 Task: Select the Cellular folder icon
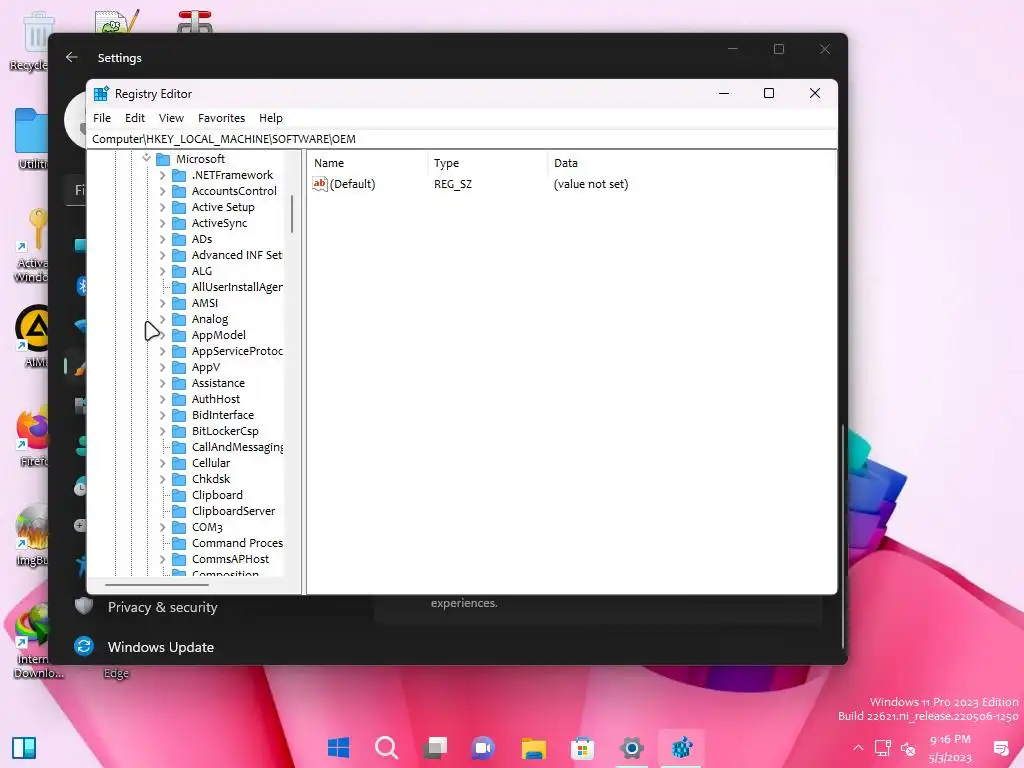coord(179,463)
